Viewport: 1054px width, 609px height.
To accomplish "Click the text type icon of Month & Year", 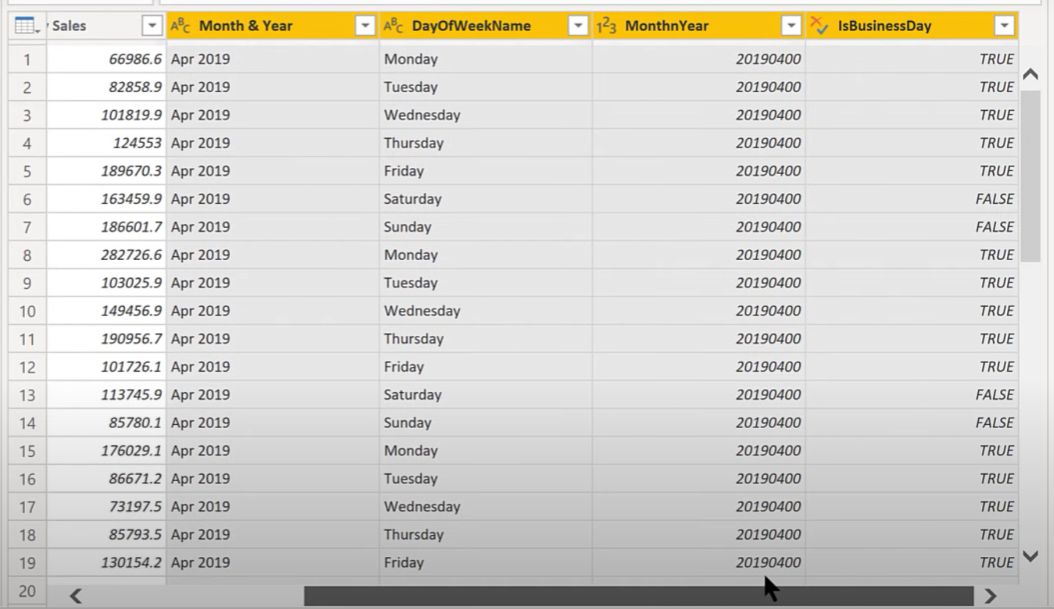I will pyautogui.click(x=180, y=26).
